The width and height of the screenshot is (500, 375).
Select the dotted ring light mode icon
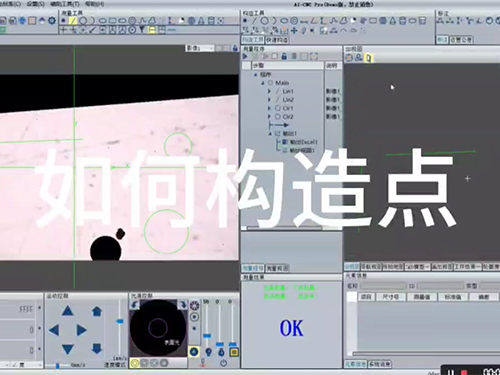[194, 305]
